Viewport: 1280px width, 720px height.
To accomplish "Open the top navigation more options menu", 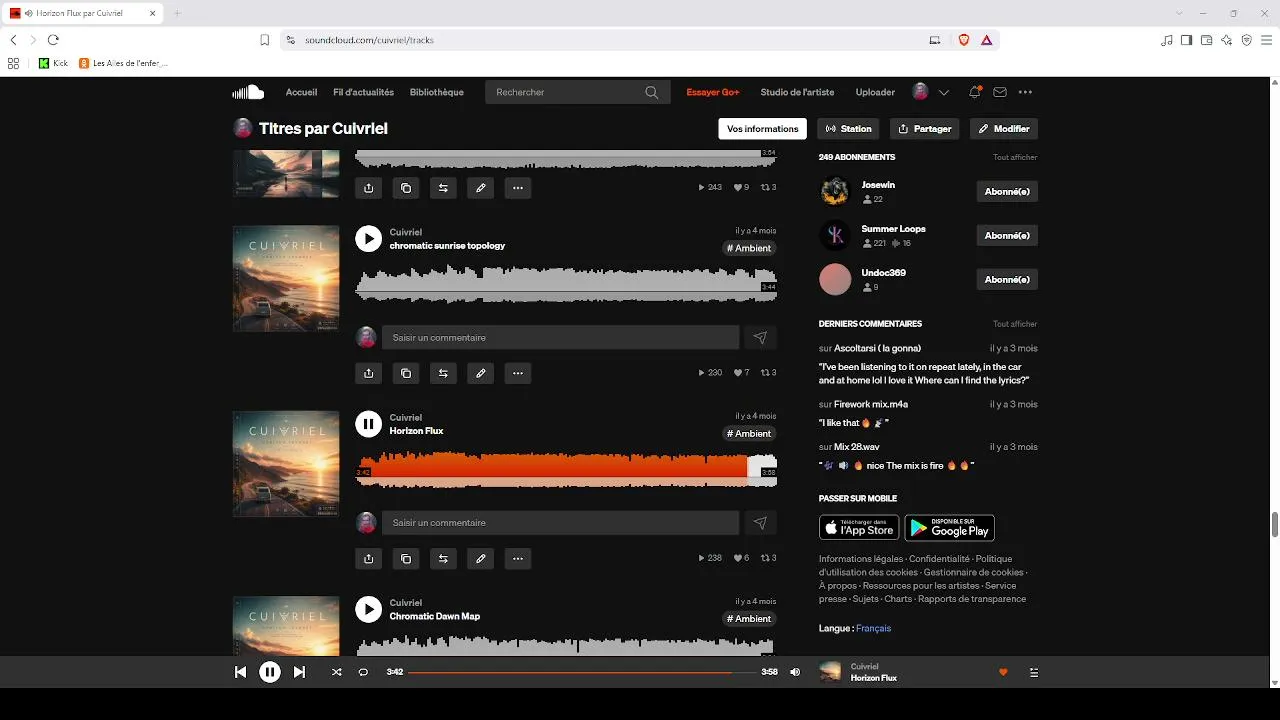I will tap(1025, 92).
